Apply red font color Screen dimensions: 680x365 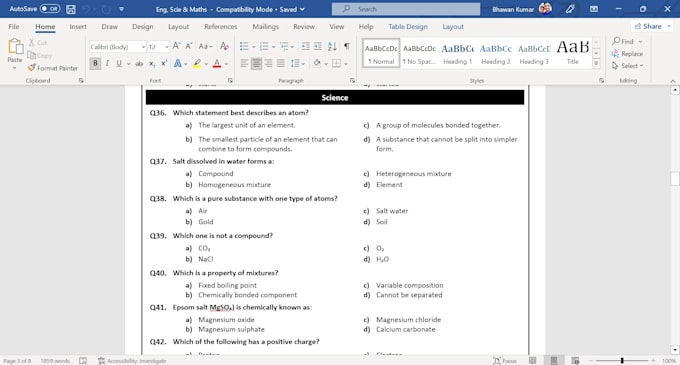tap(217, 64)
